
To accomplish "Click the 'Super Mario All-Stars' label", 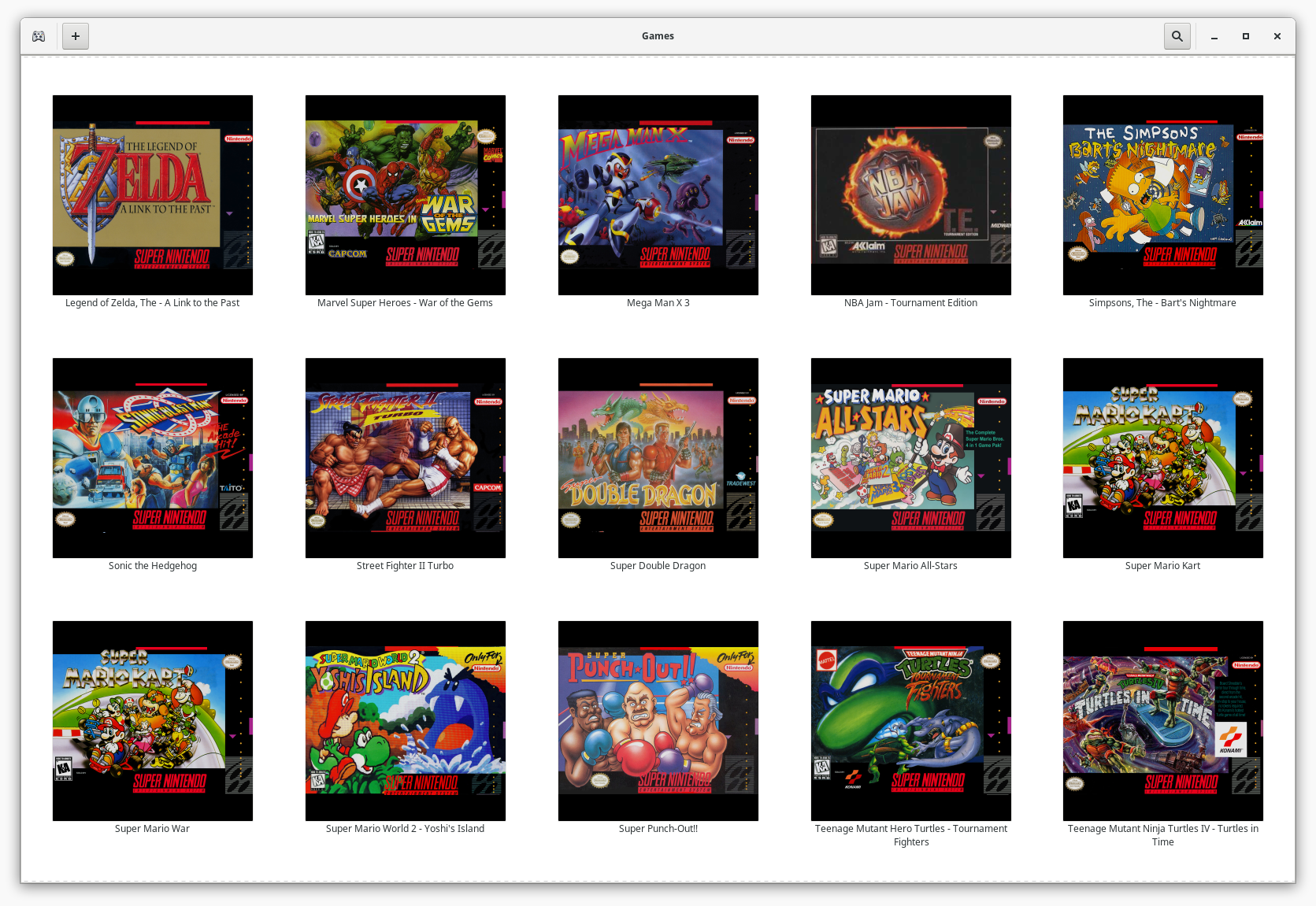I will tap(911, 566).
